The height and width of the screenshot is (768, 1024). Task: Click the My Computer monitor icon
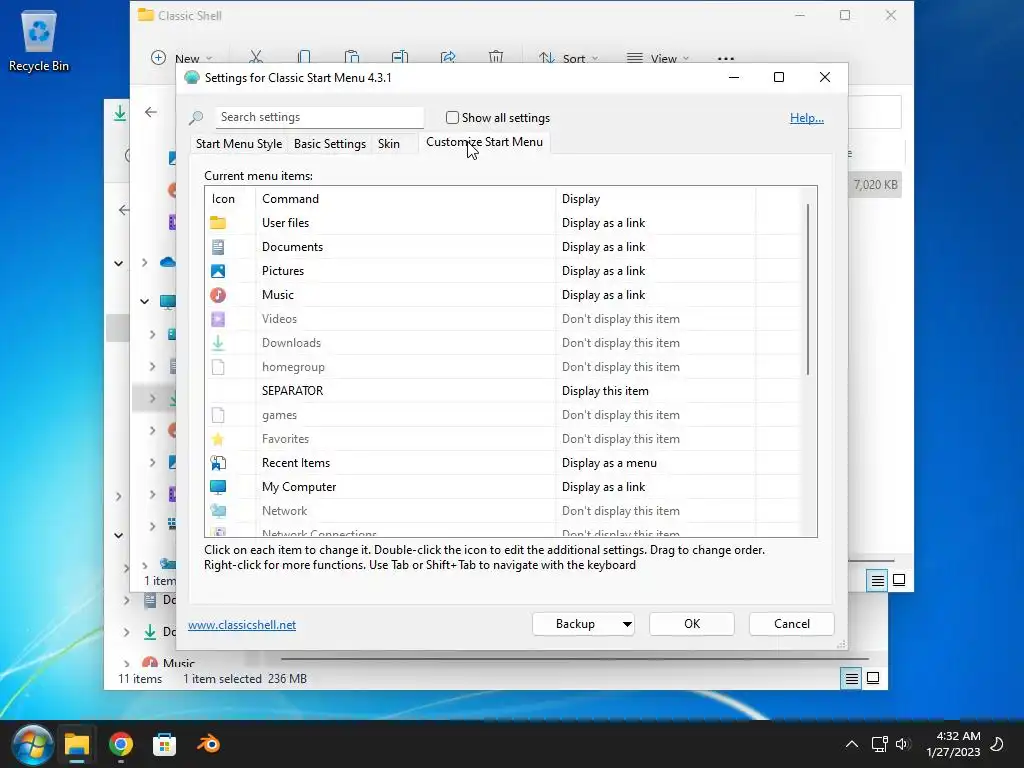(218, 487)
